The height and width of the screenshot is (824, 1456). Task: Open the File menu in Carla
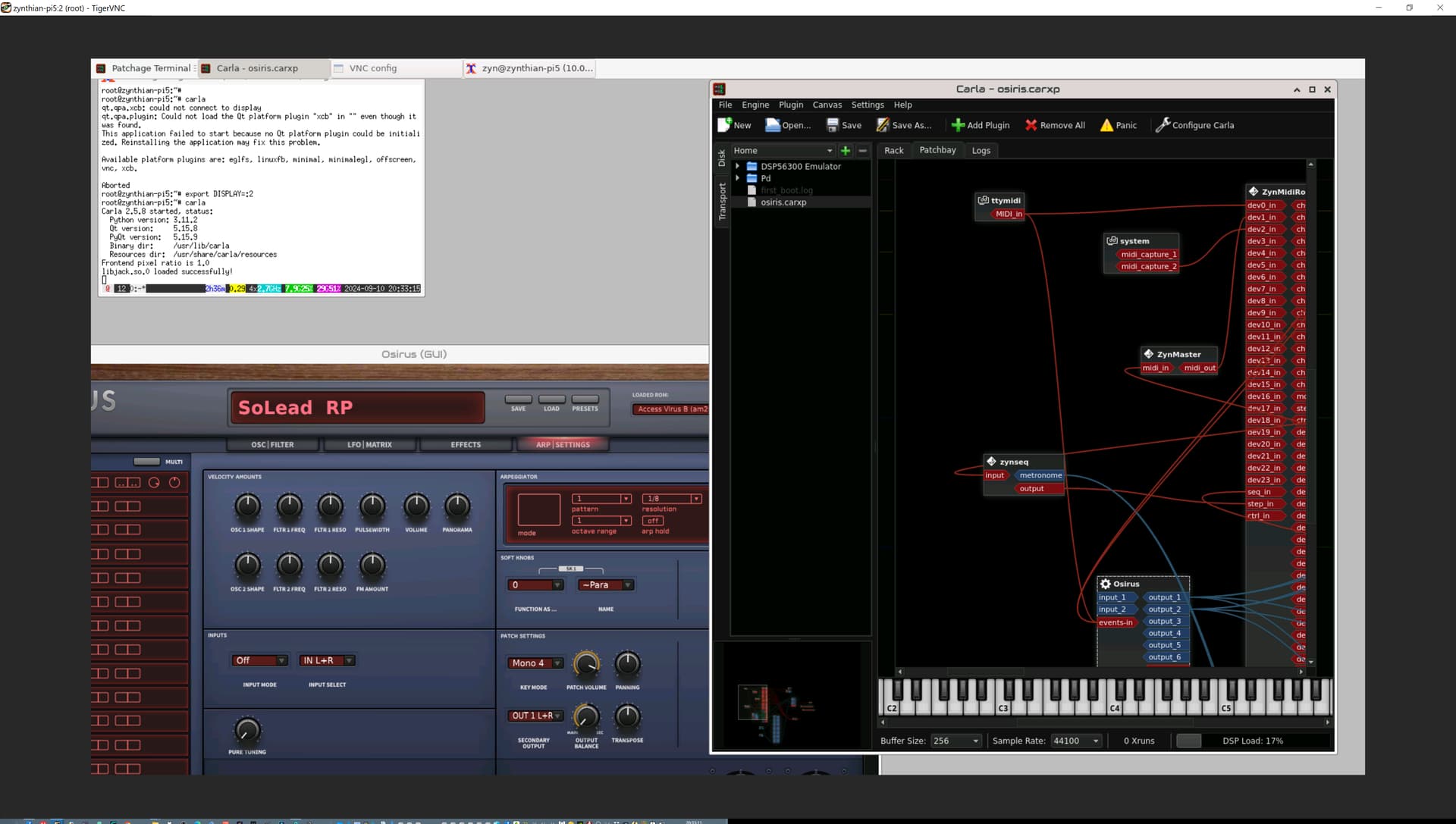pos(725,105)
